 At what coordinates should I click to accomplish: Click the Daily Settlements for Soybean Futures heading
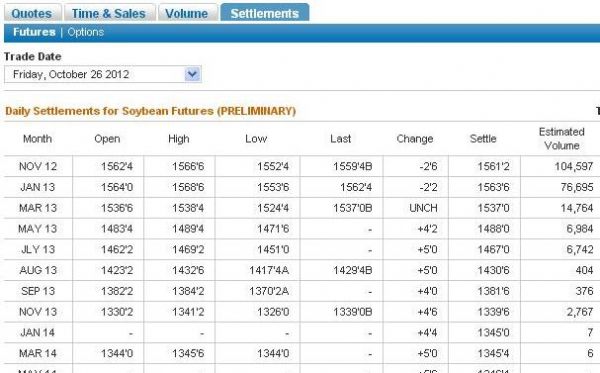pyautogui.click(x=150, y=111)
